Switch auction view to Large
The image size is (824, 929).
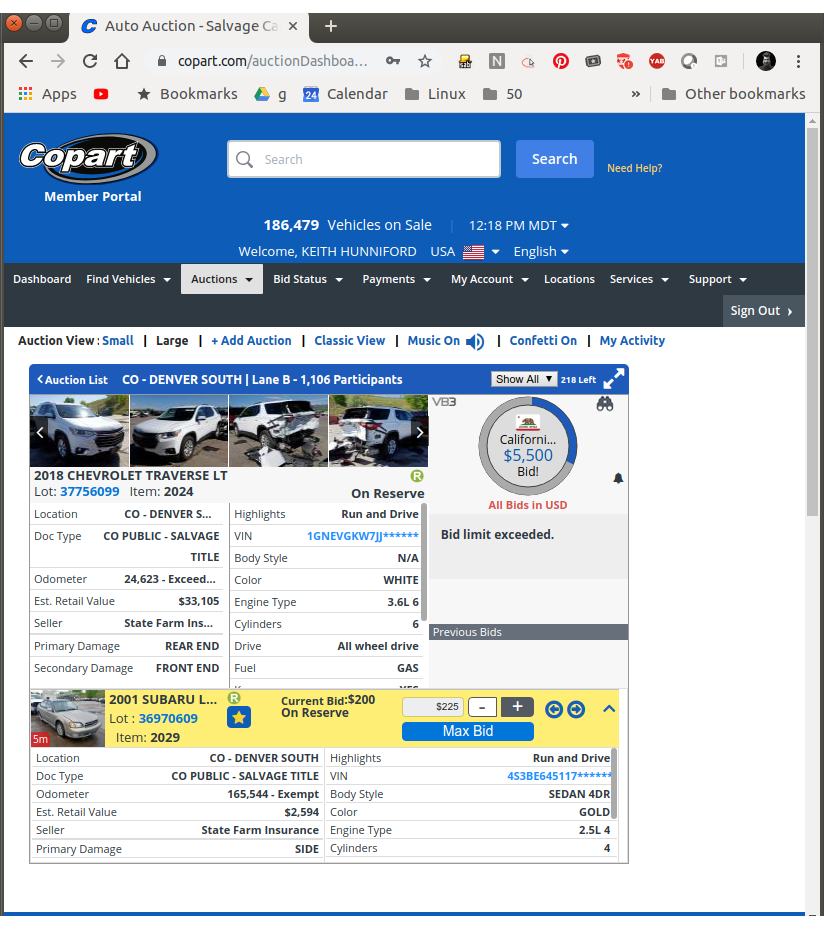(172, 341)
